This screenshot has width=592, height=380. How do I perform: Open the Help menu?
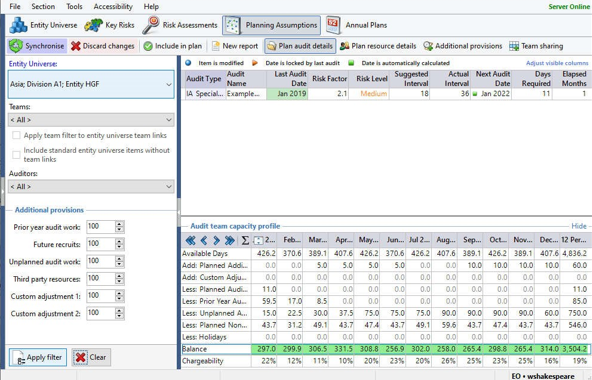coord(151,6)
